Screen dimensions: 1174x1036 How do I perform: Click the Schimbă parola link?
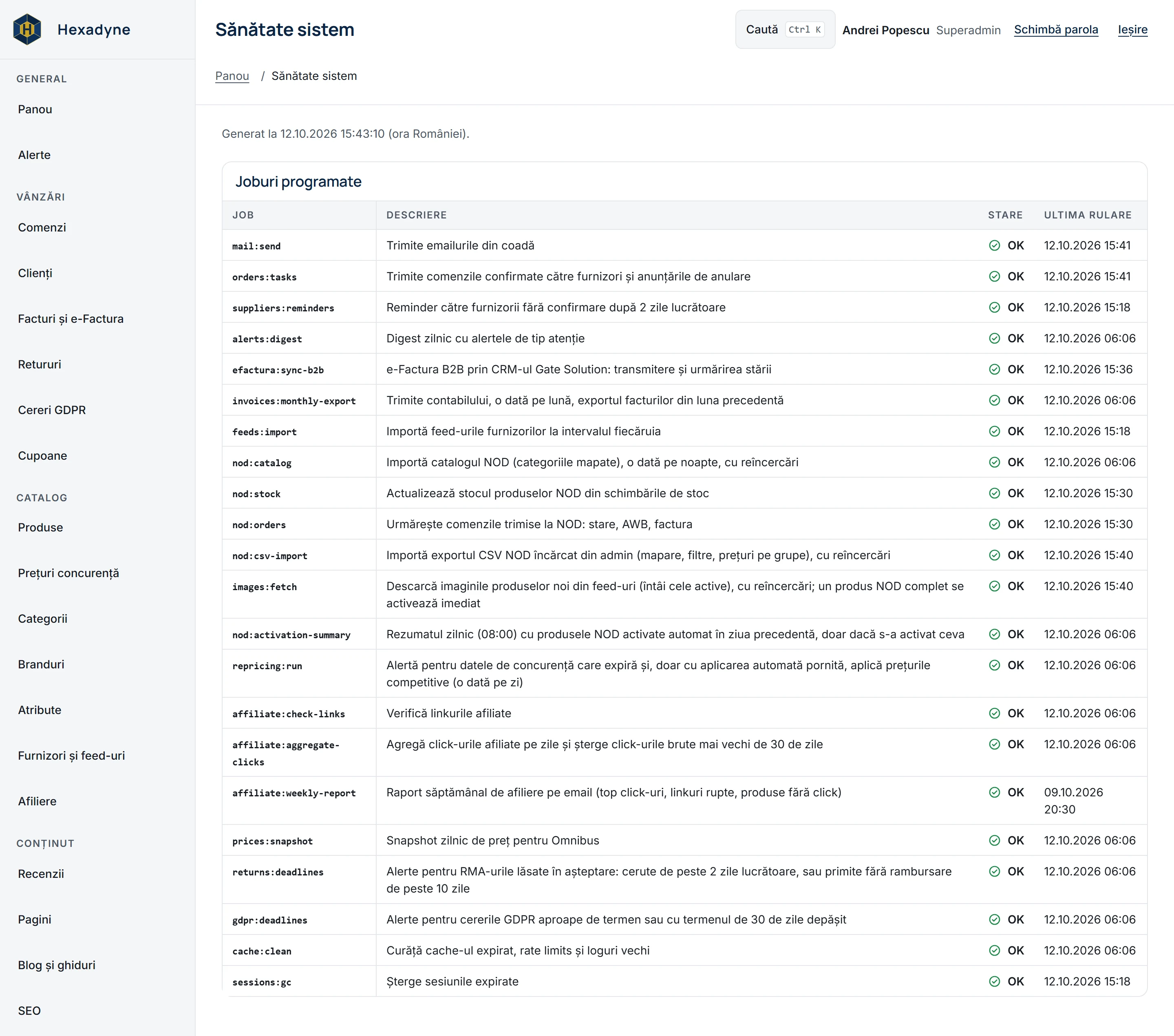[x=1056, y=30]
